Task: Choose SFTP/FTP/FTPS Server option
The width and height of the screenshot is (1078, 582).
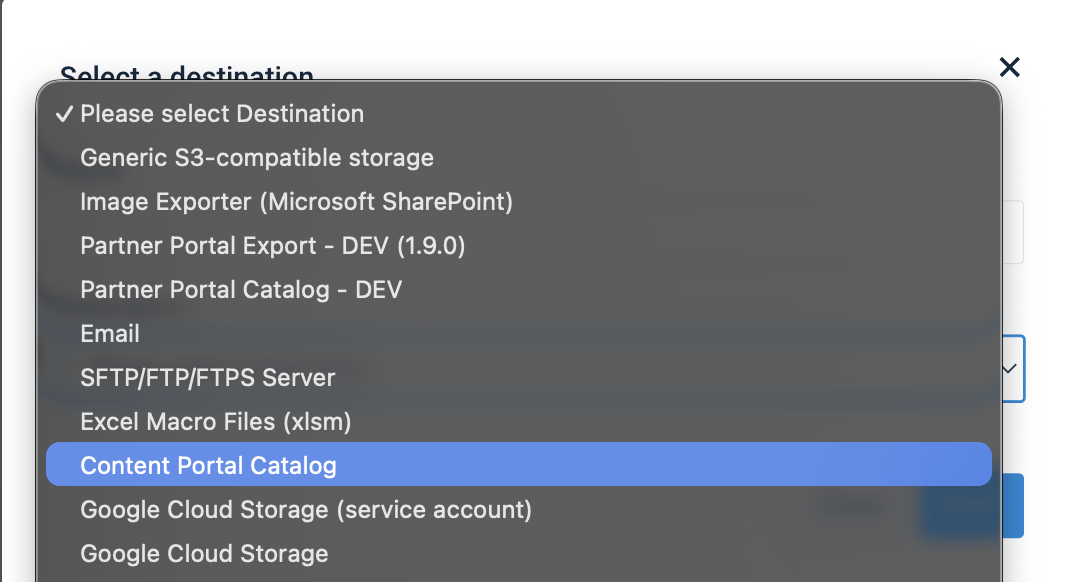Action: 518,377
